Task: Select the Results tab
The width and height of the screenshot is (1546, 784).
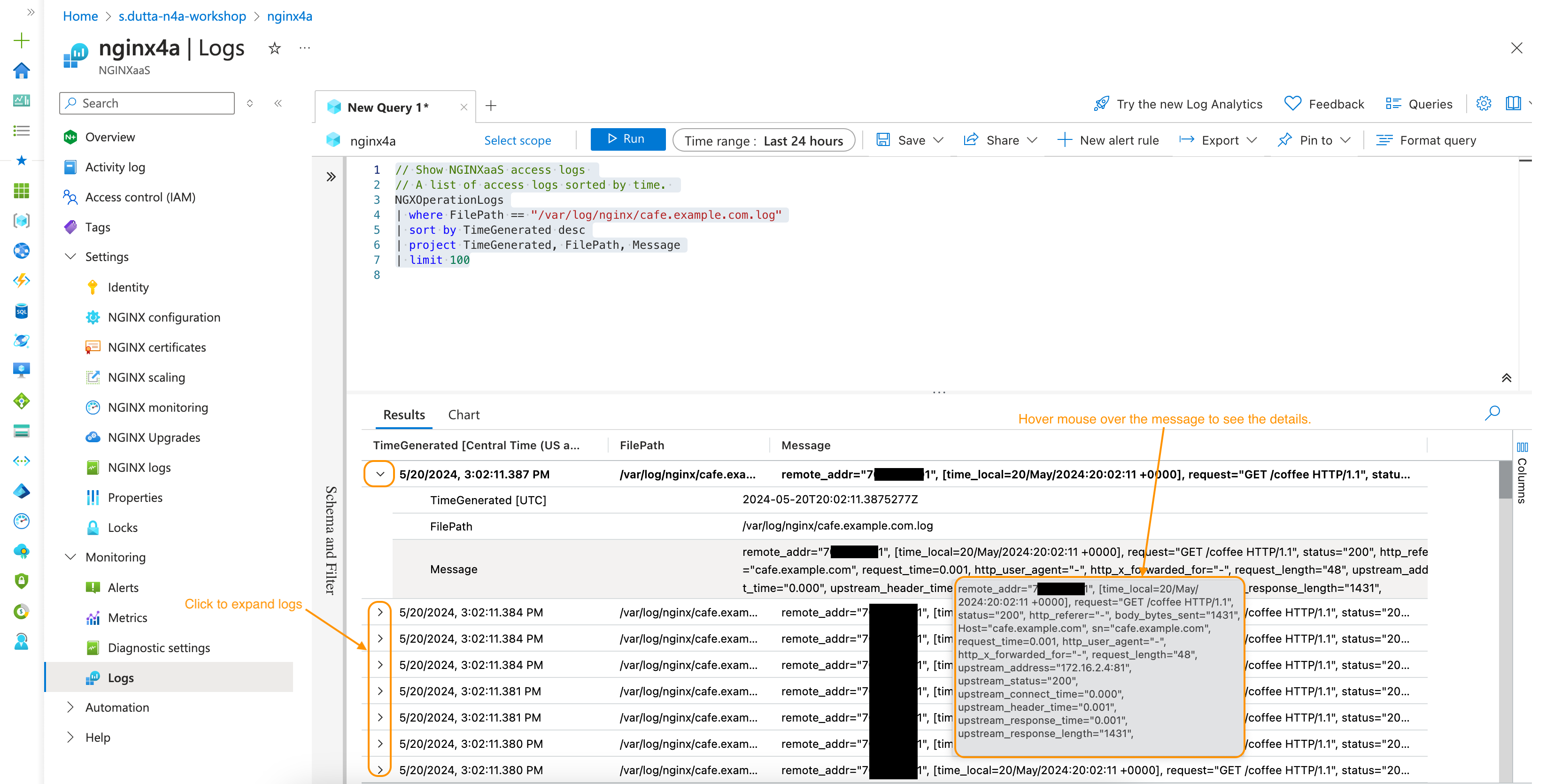Action: point(404,415)
